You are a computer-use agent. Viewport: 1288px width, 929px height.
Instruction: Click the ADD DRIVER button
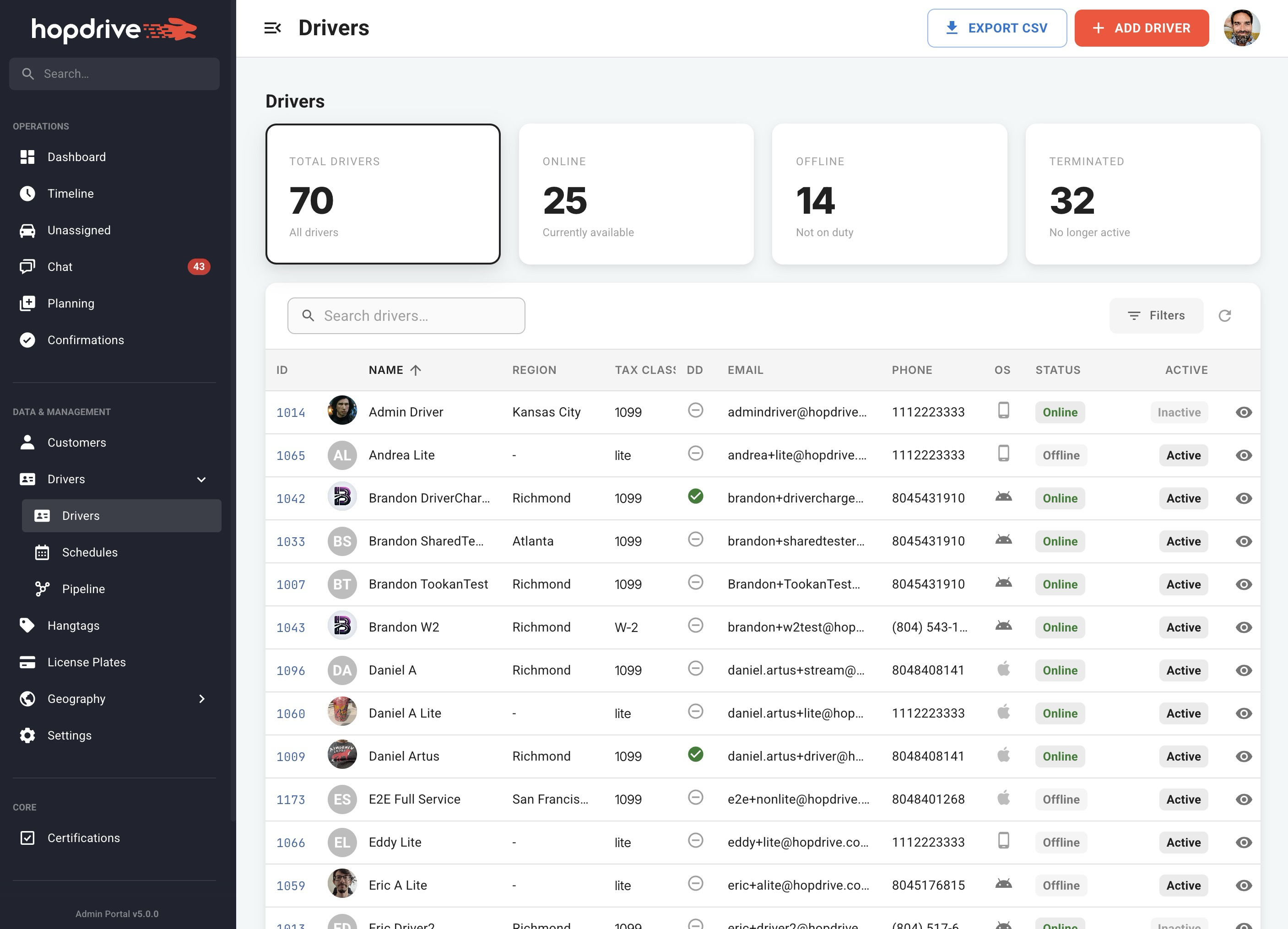[1142, 27]
